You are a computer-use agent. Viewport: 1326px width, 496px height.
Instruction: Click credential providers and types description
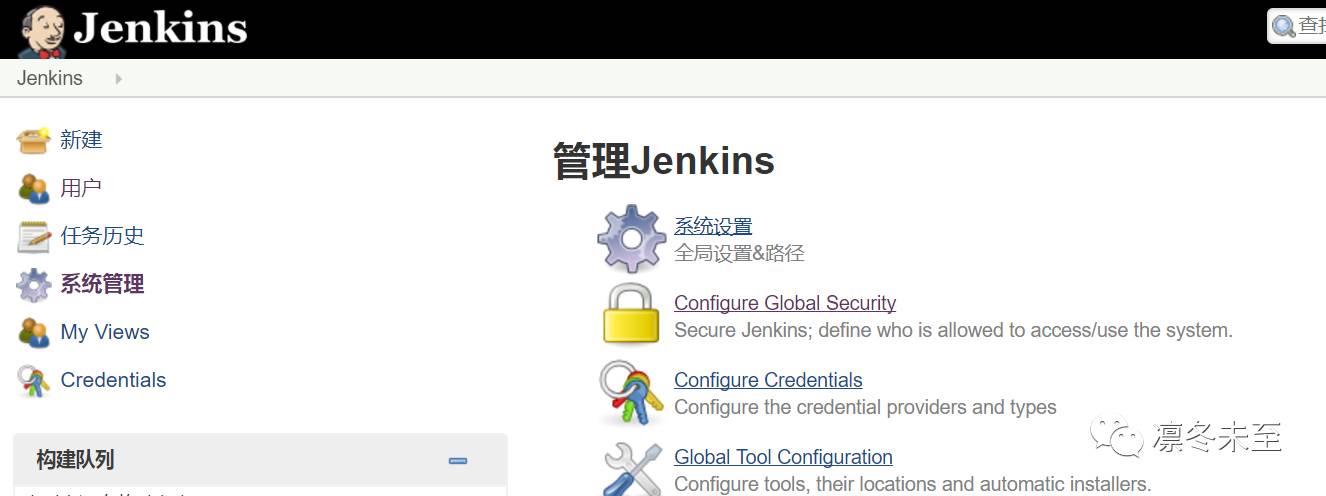pyautogui.click(x=865, y=407)
